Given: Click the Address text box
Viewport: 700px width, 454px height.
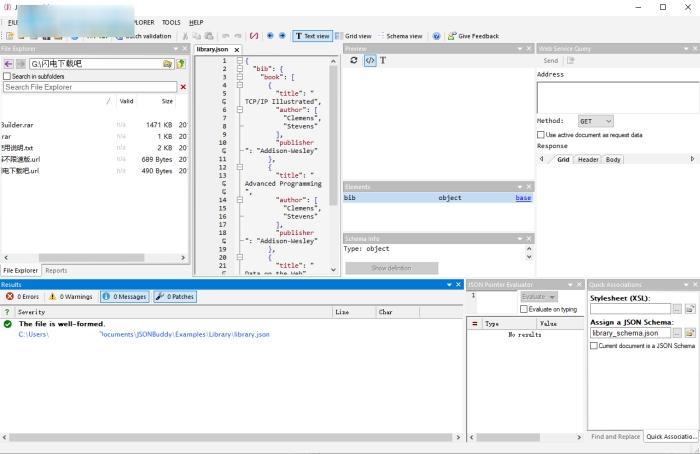Looking at the screenshot, I should (618, 97).
